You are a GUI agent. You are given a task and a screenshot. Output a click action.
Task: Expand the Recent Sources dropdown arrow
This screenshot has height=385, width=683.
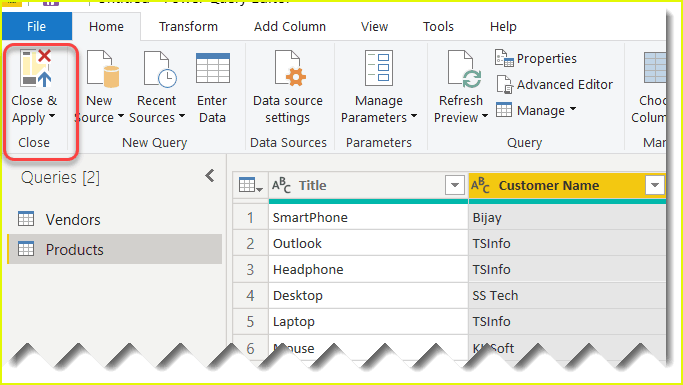coord(182,117)
